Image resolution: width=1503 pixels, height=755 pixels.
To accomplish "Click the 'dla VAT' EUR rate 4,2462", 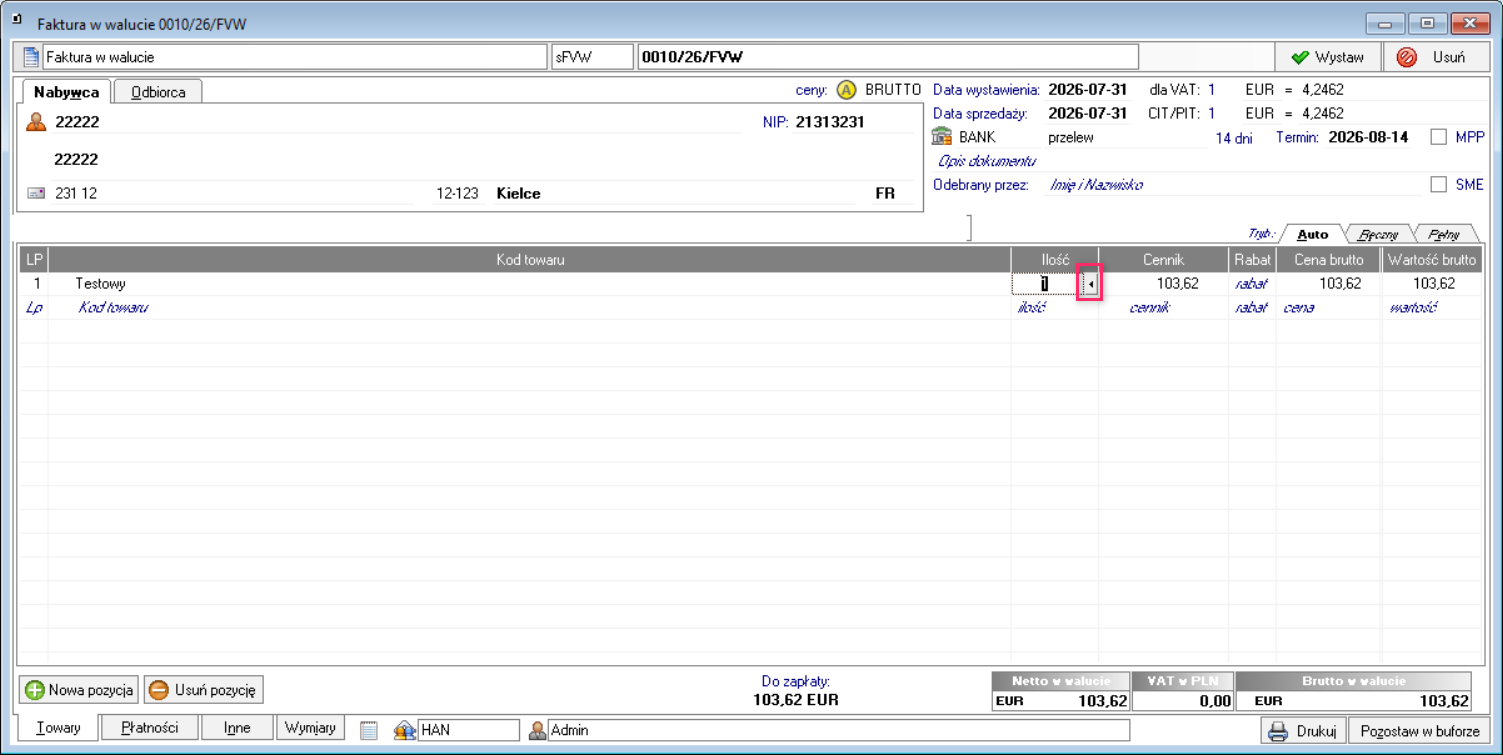I will (x=1323, y=90).
